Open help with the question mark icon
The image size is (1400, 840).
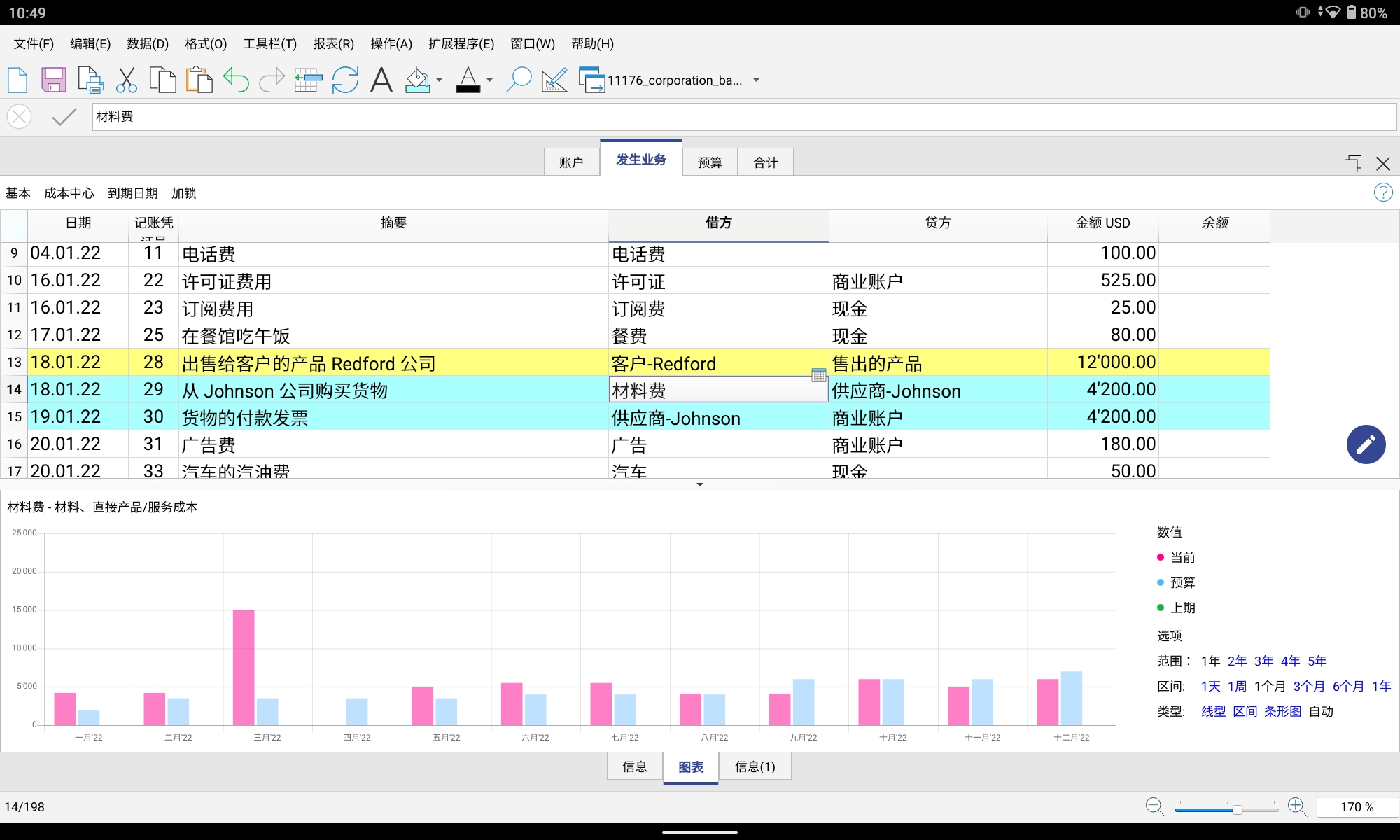[x=1383, y=192]
